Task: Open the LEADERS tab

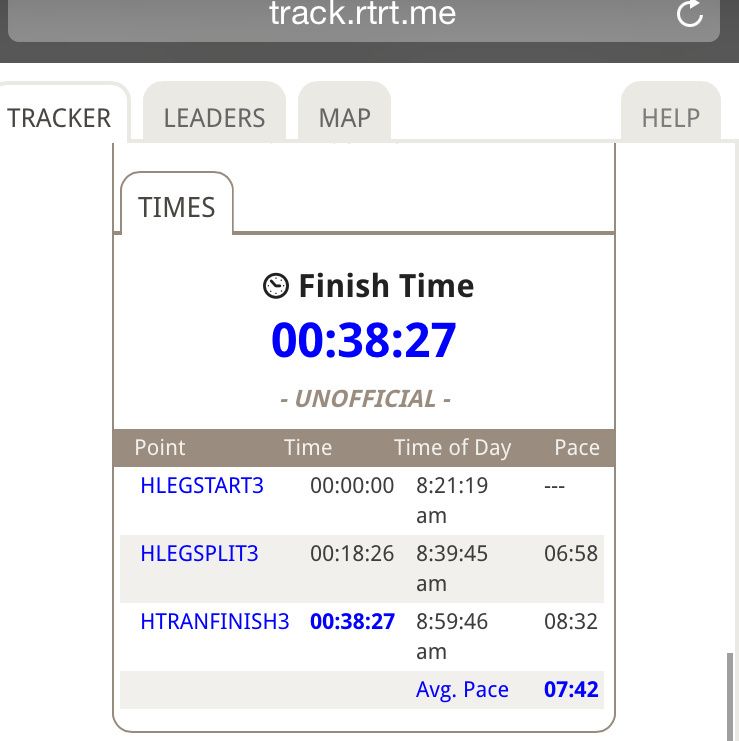Action: tap(214, 118)
